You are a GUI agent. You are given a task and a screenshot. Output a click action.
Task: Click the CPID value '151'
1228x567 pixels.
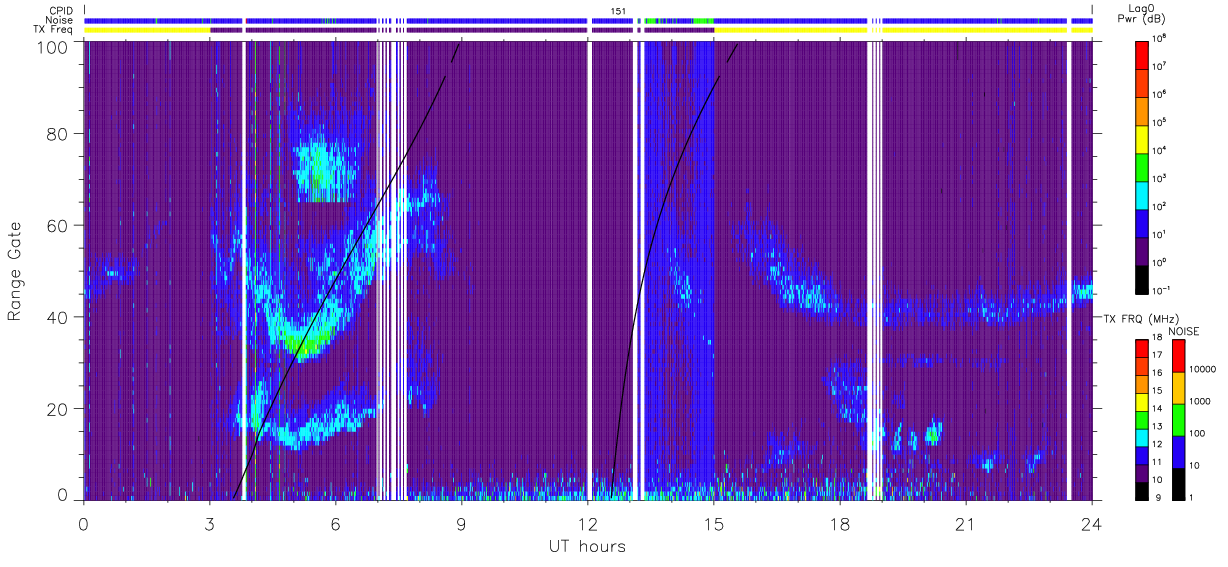pos(618,10)
